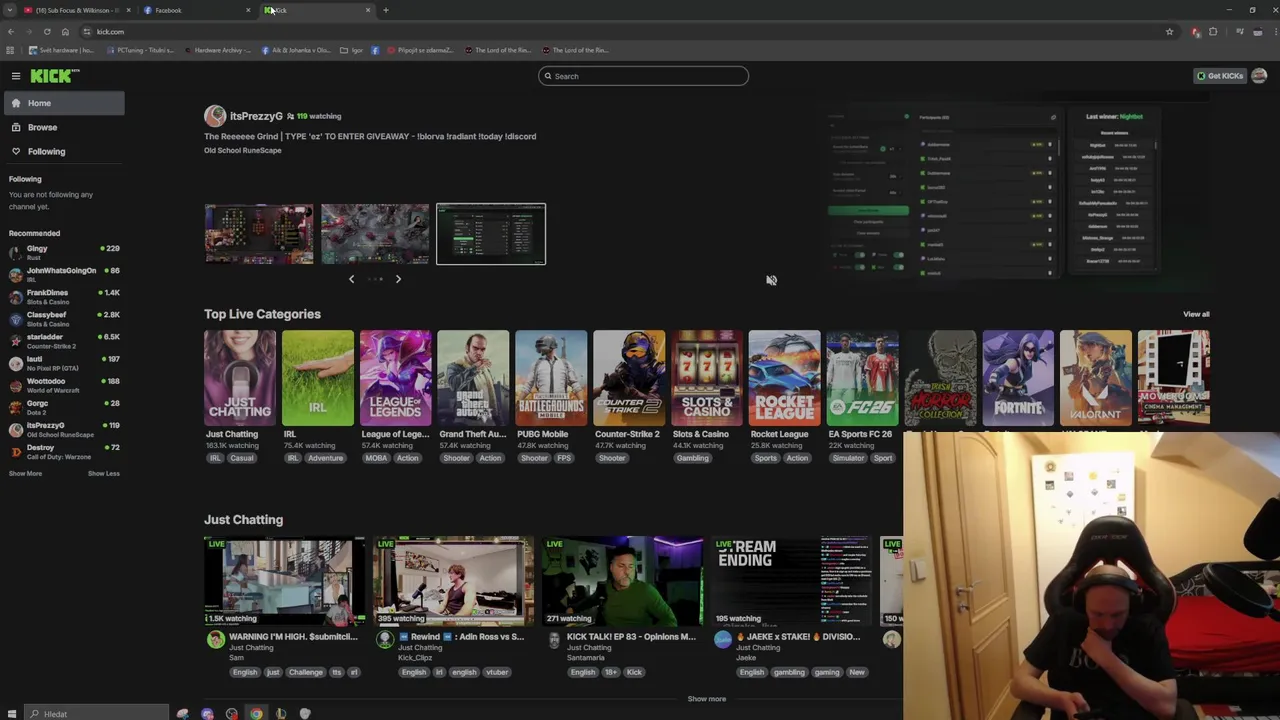Open the PCTuning bookmark
This screenshot has height=720, width=1280.
[143, 50]
